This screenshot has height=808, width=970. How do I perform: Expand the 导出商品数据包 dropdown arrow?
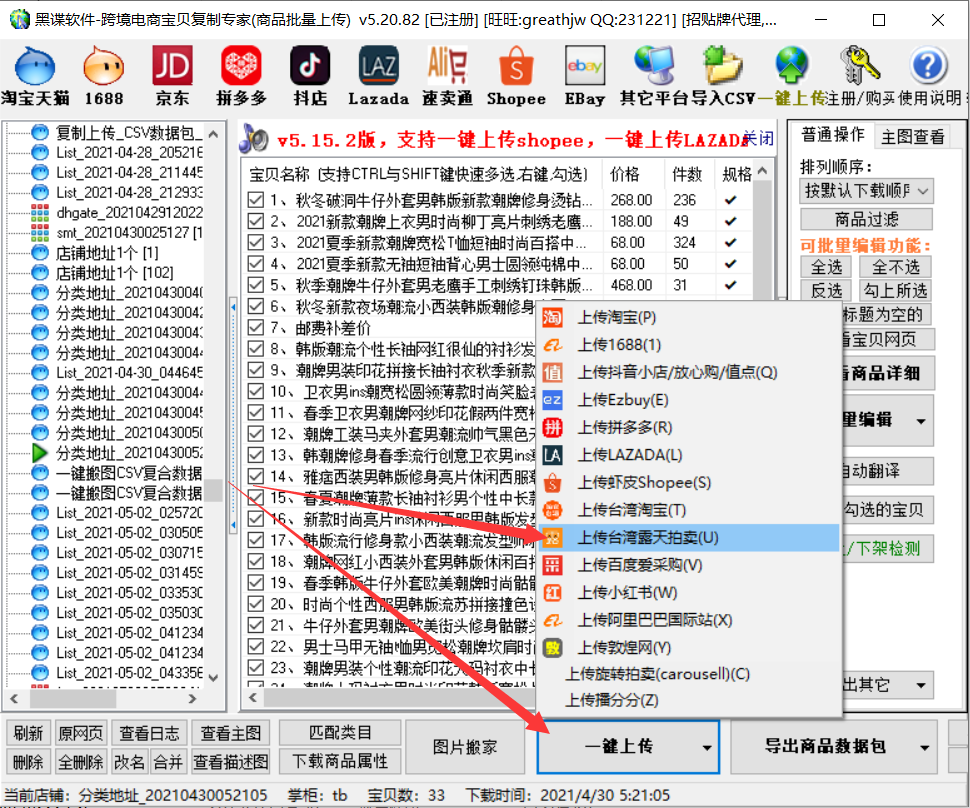point(924,747)
